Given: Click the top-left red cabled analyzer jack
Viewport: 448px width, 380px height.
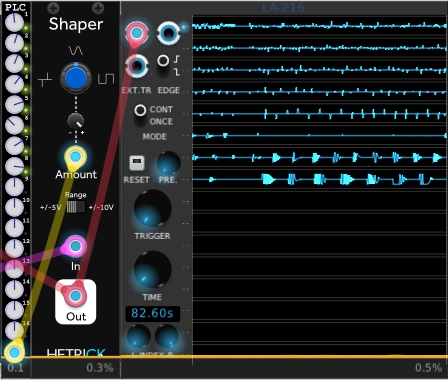Looking at the screenshot, I should [136, 33].
